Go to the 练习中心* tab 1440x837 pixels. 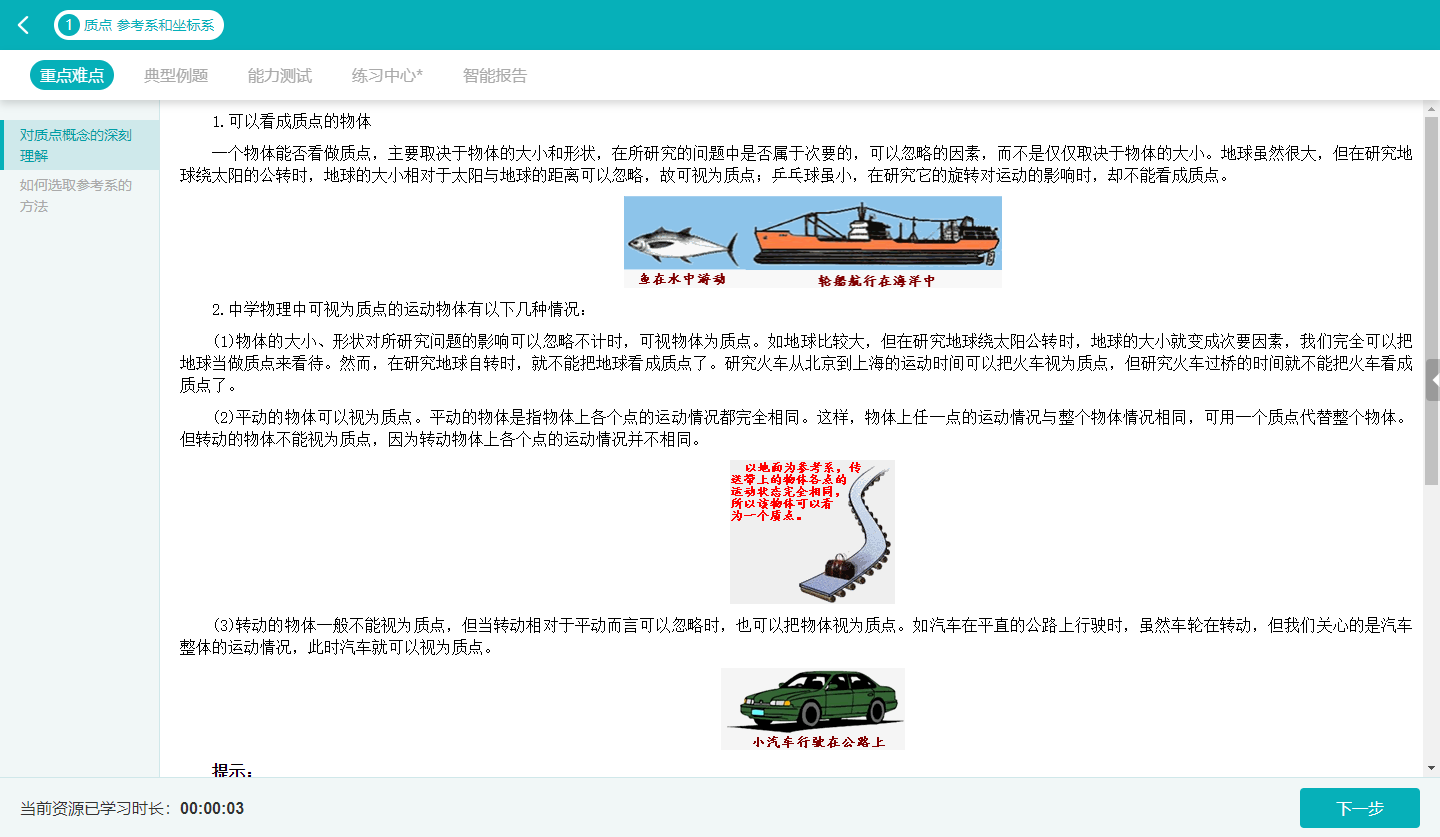click(x=387, y=75)
